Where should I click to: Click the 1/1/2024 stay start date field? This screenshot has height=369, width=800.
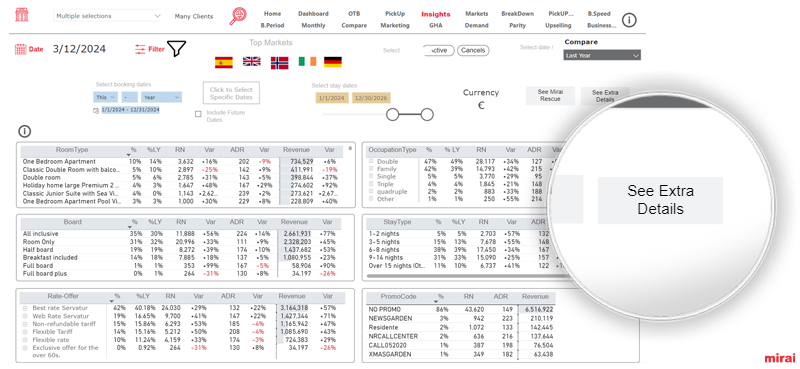click(x=332, y=98)
